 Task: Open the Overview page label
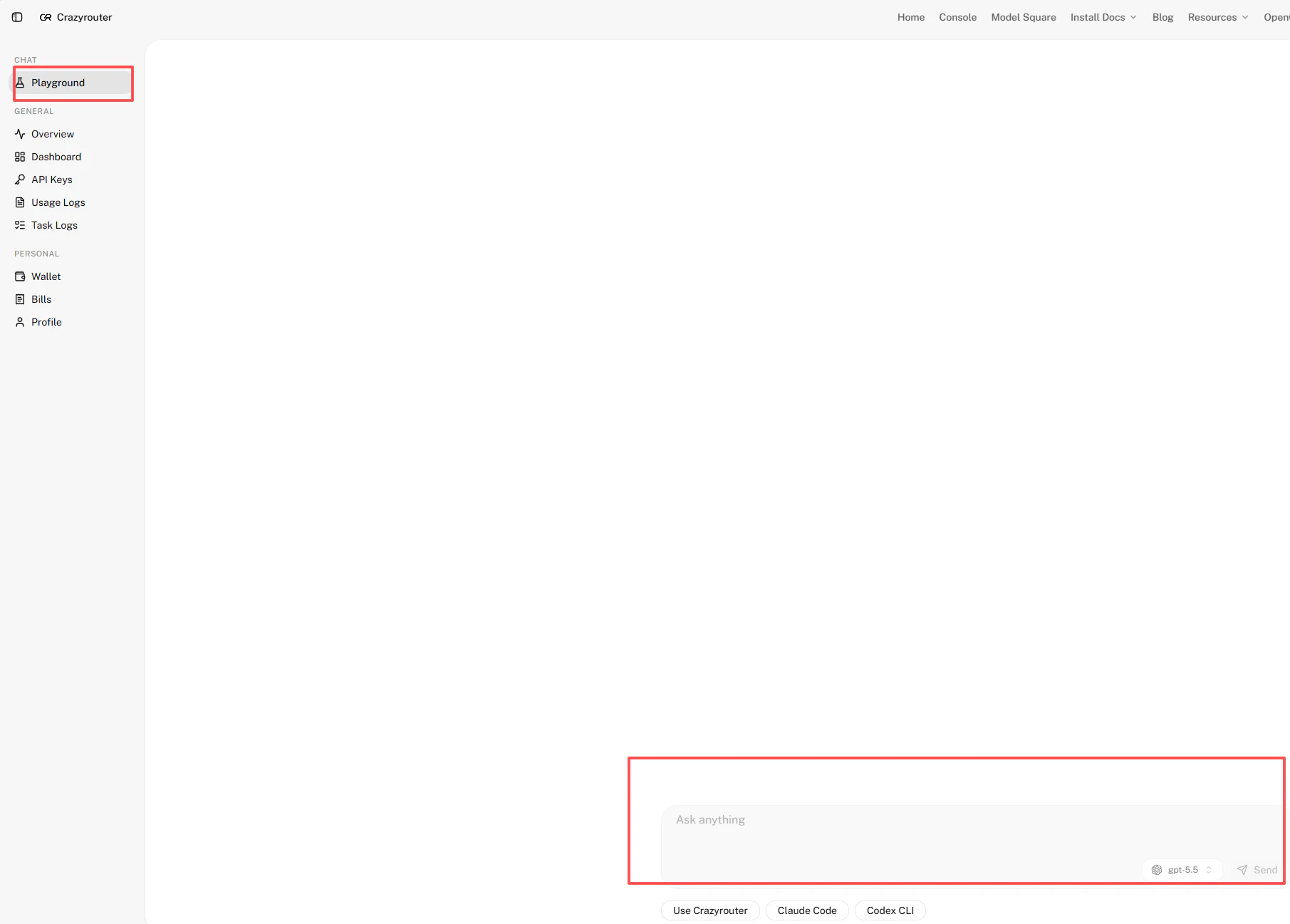pos(53,134)
